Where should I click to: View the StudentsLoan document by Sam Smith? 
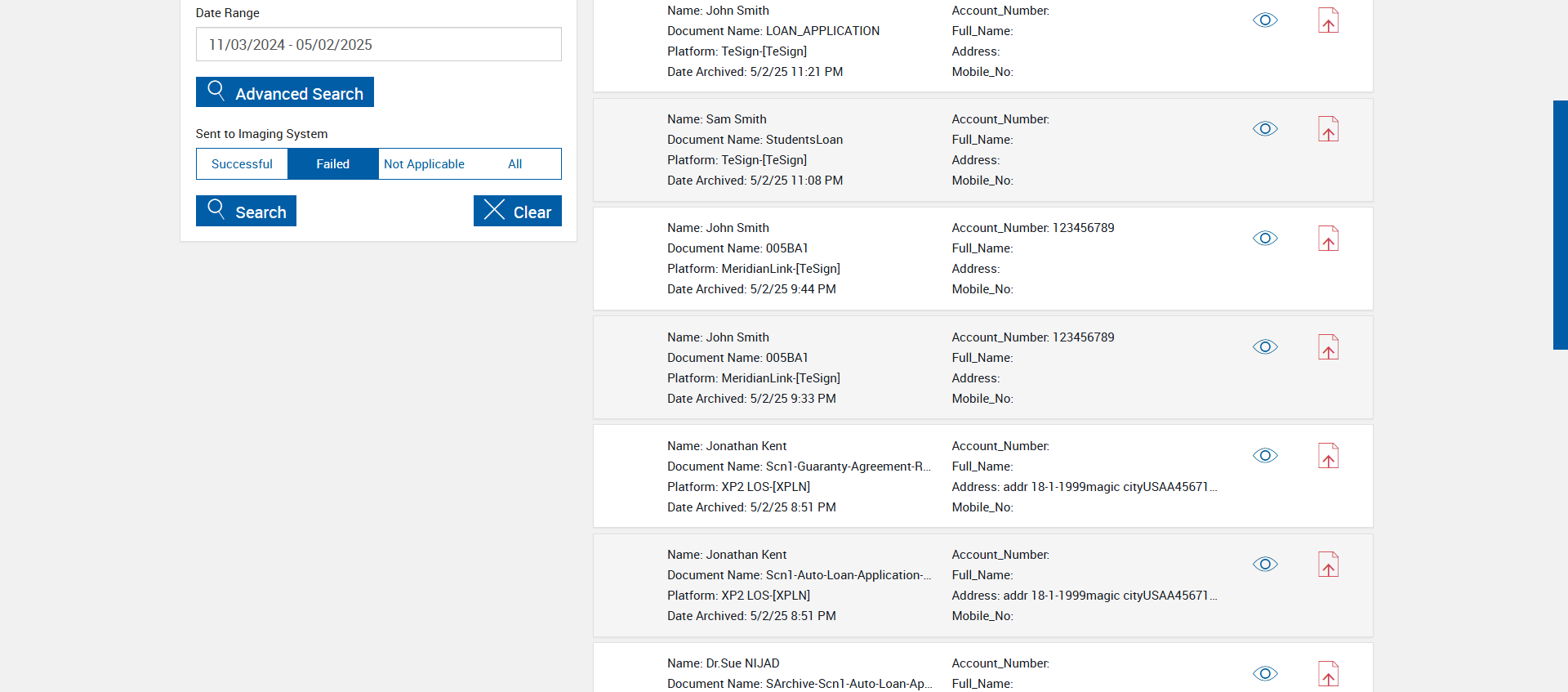(x=1265, y=129)
